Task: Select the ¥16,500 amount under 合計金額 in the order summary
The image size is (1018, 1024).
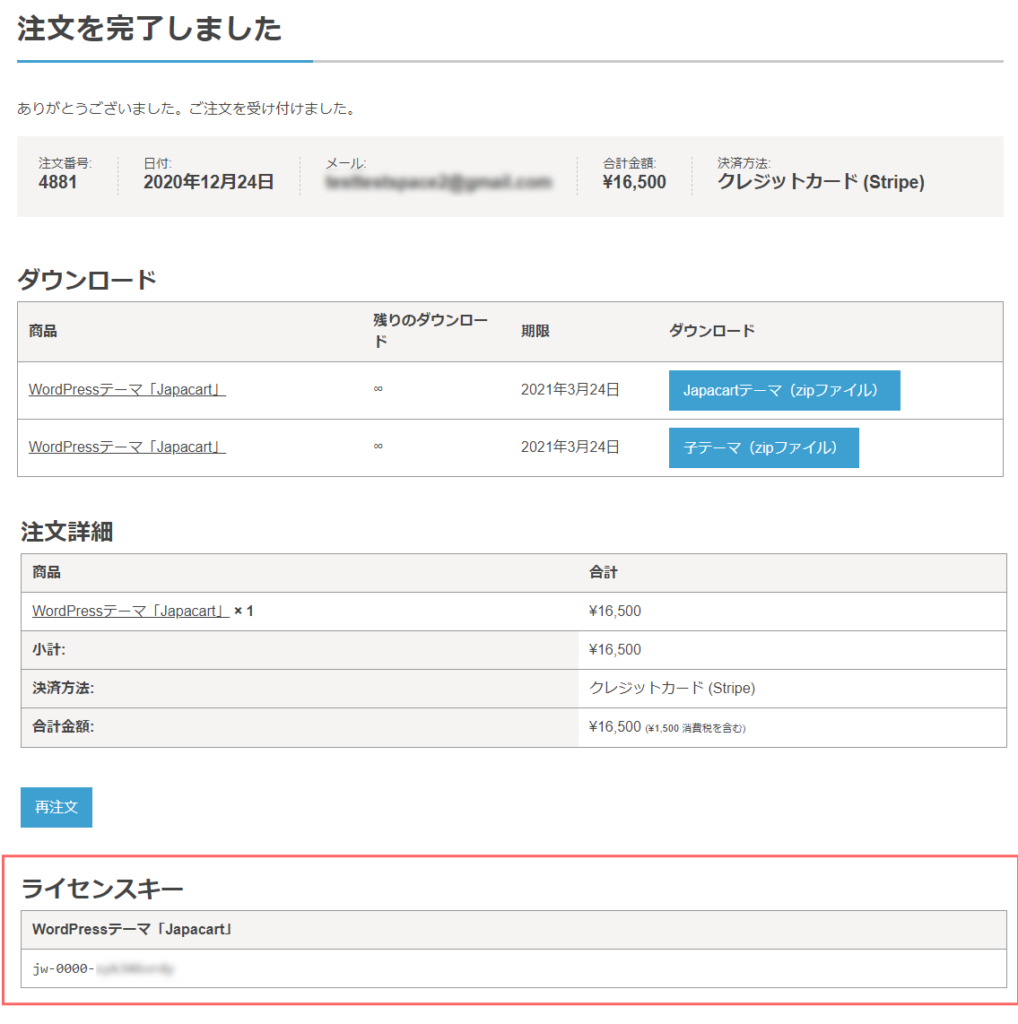Action: [634, 182]
